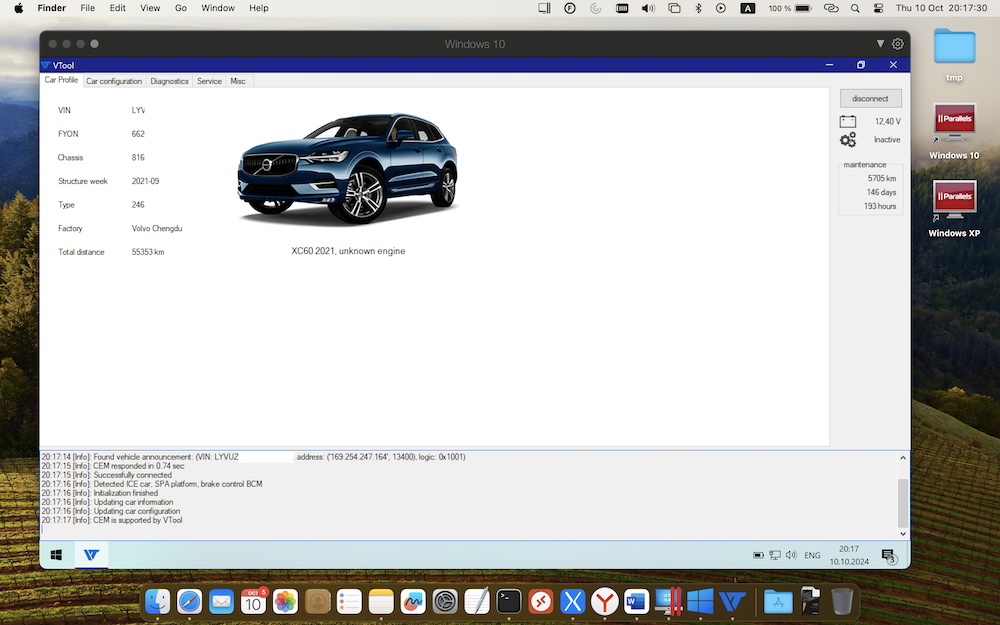Open the Windows Start menu

click(57, 555)
